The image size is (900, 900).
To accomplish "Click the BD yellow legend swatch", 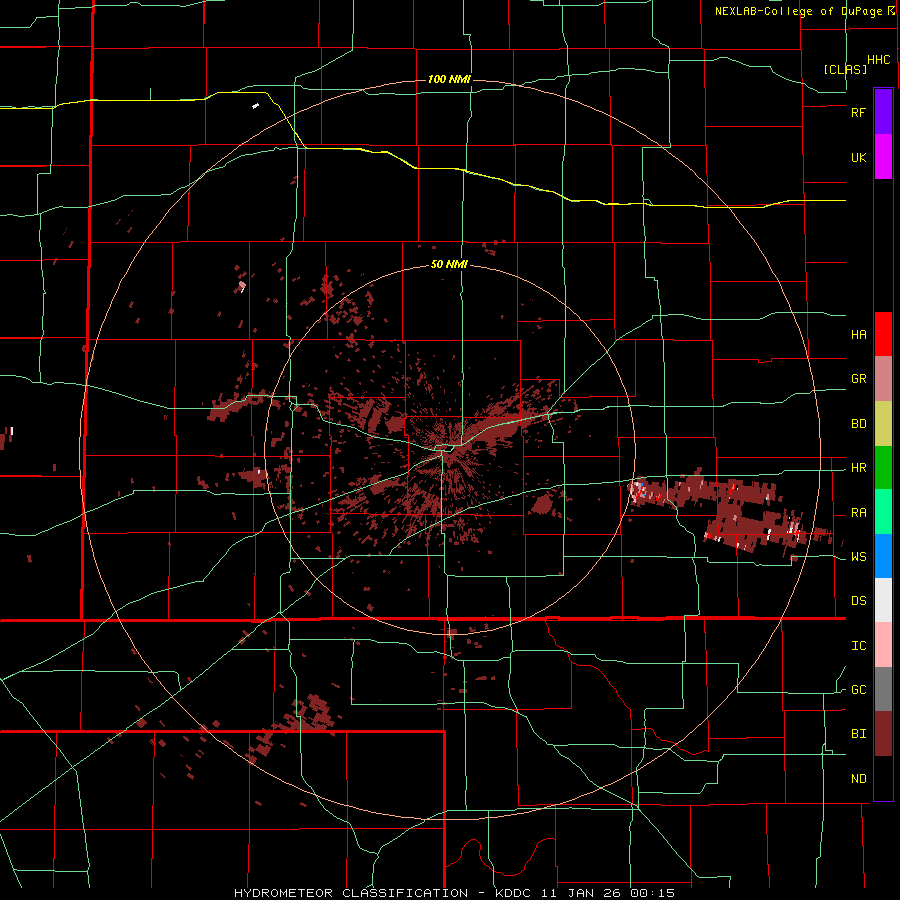I will coord(883,424).
